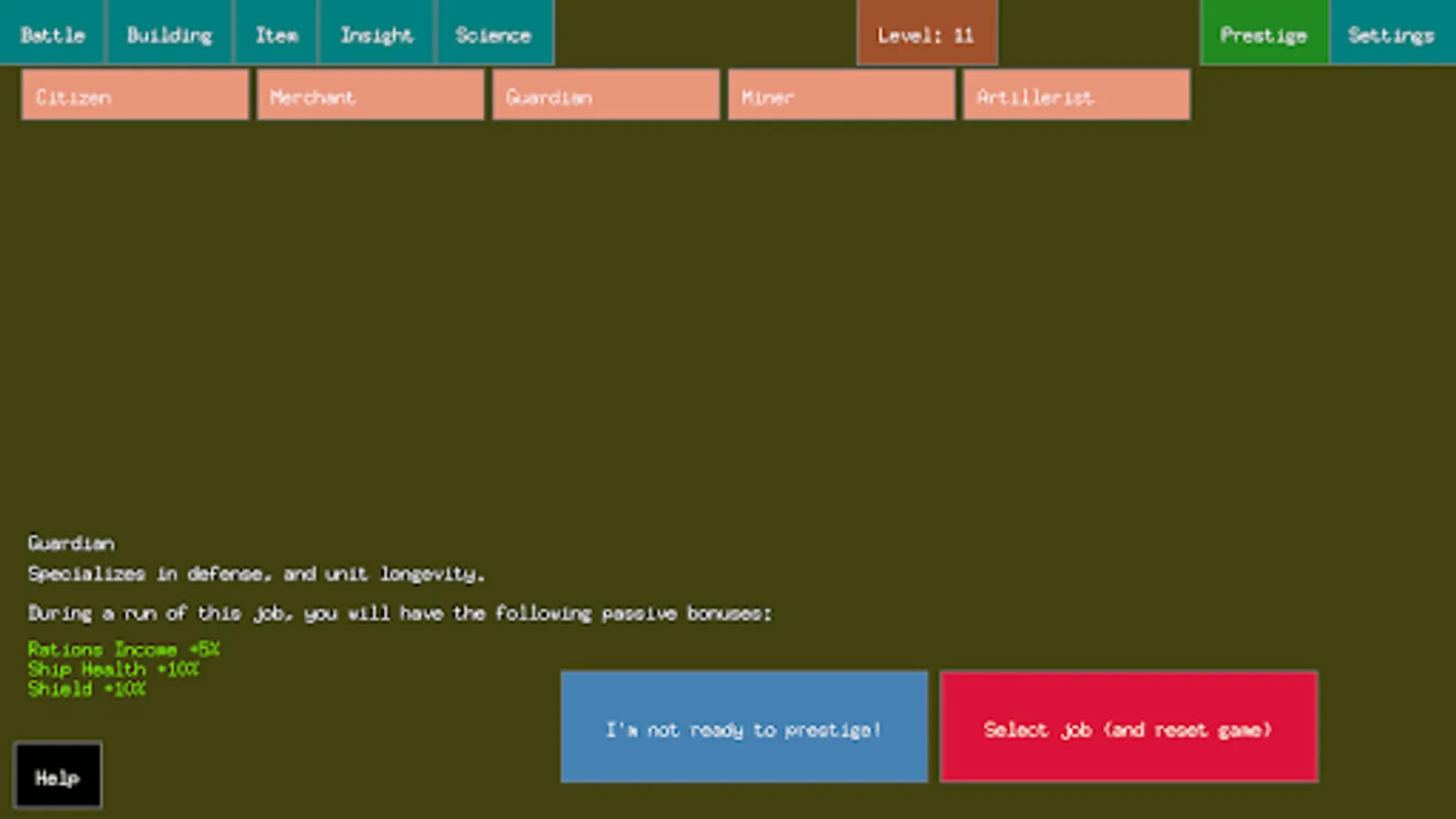
Task: Click the Shield +10% bonus text
Action: [x=86, y=689]
